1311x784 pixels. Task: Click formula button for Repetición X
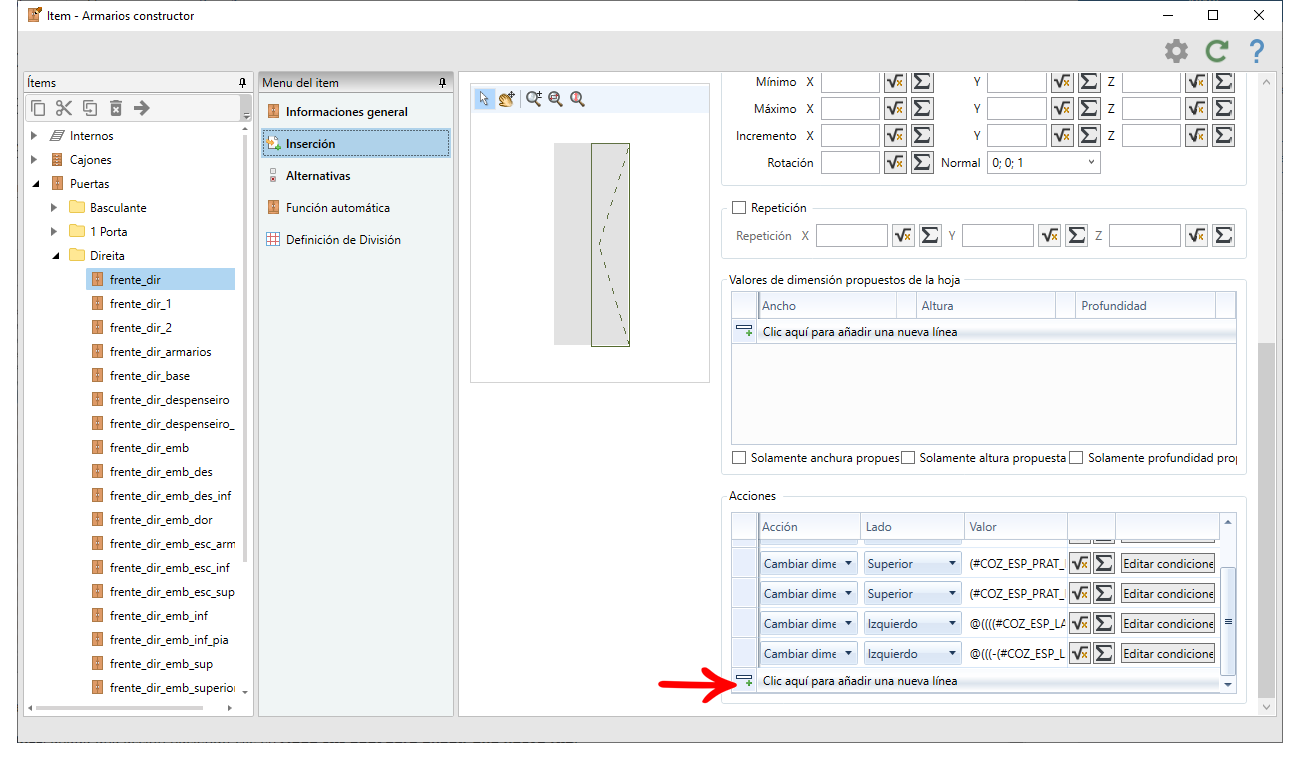point(903,236)
